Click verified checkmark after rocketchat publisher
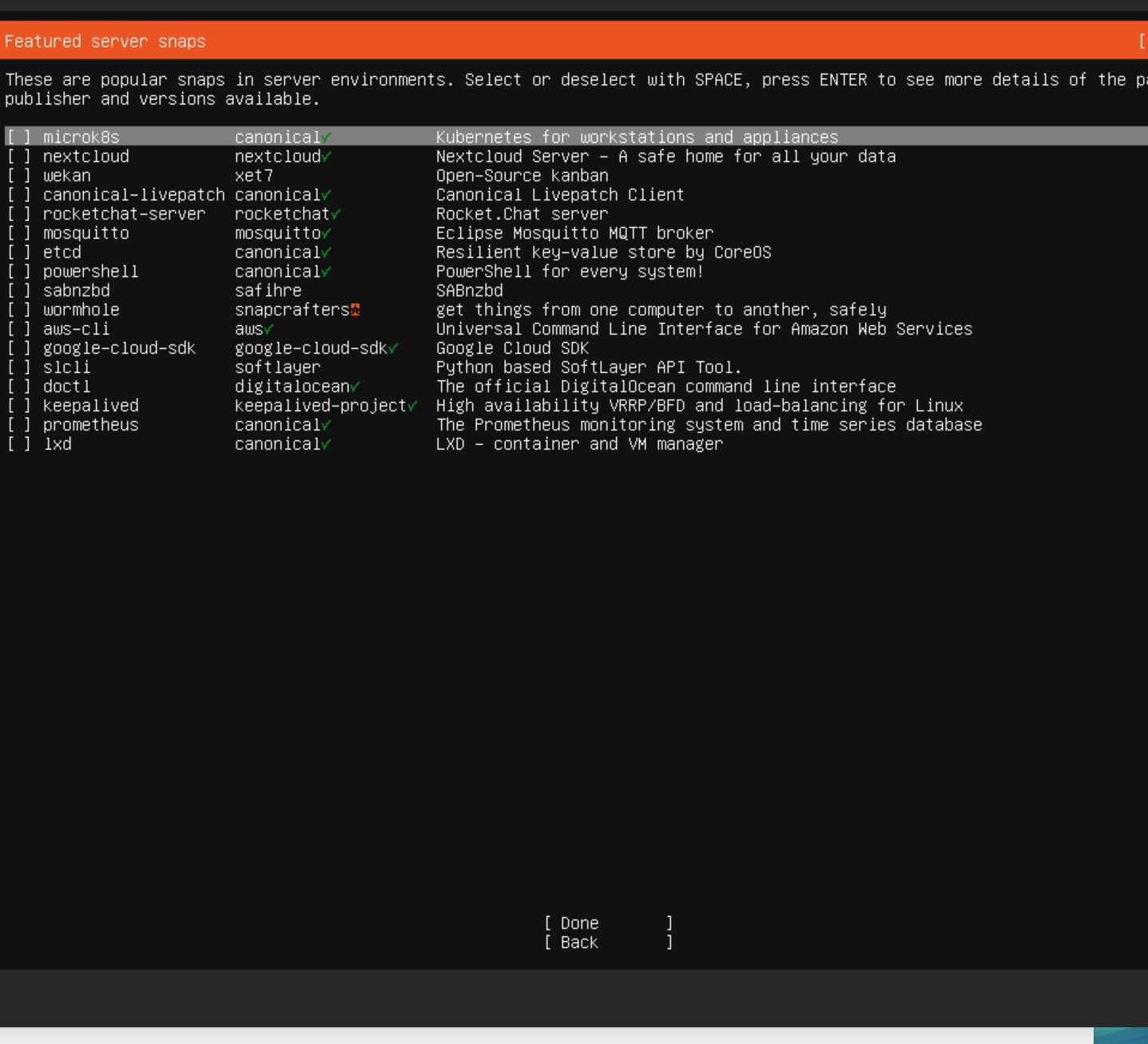The width and height of the screenshot is (1148, 1044). coord(336,214)
